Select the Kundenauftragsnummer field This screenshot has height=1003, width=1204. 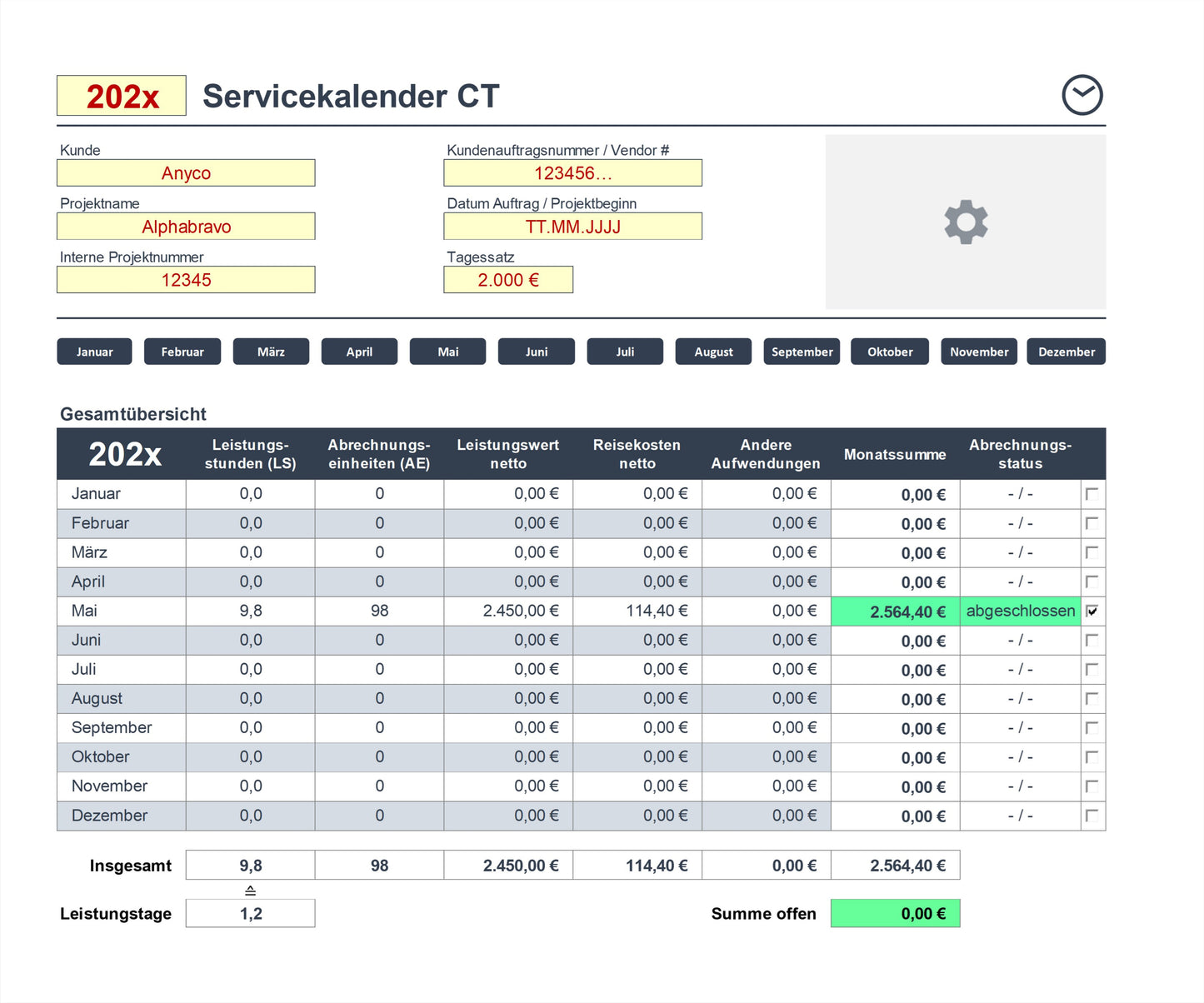click(572, 173)
